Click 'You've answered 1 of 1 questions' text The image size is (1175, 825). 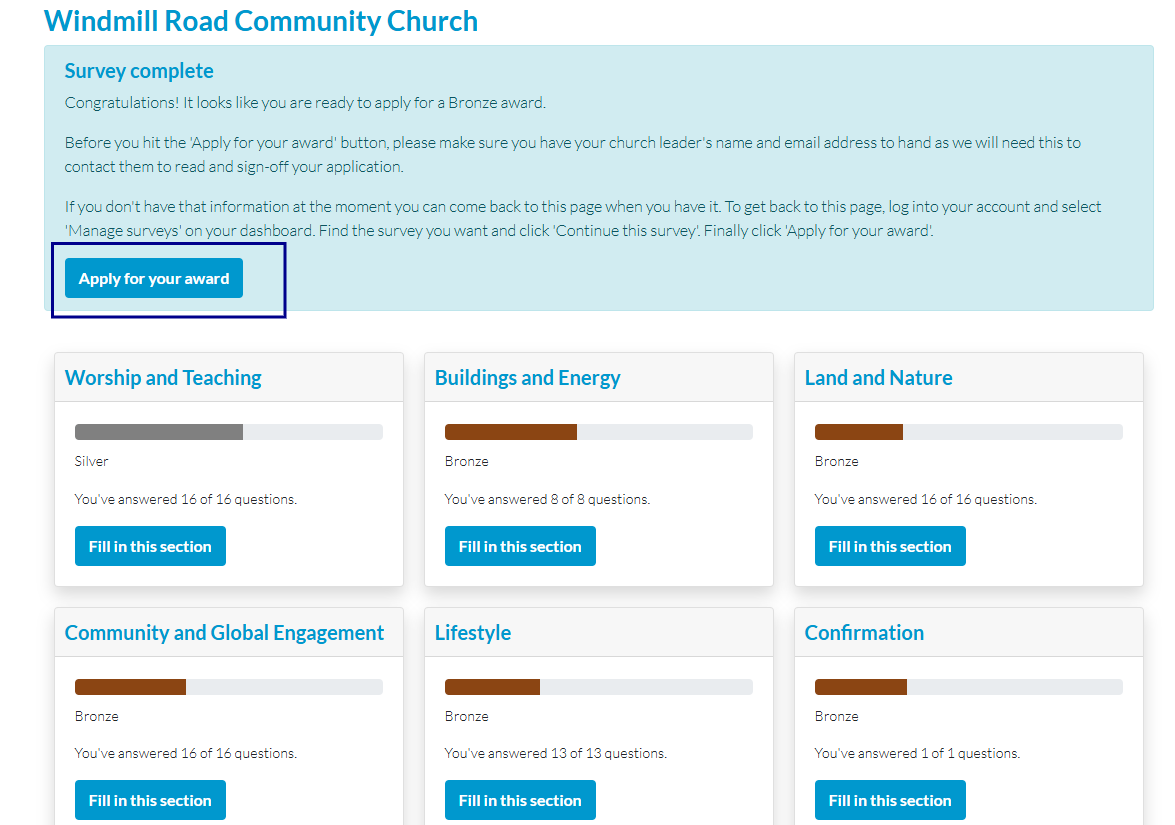point(917,753)
